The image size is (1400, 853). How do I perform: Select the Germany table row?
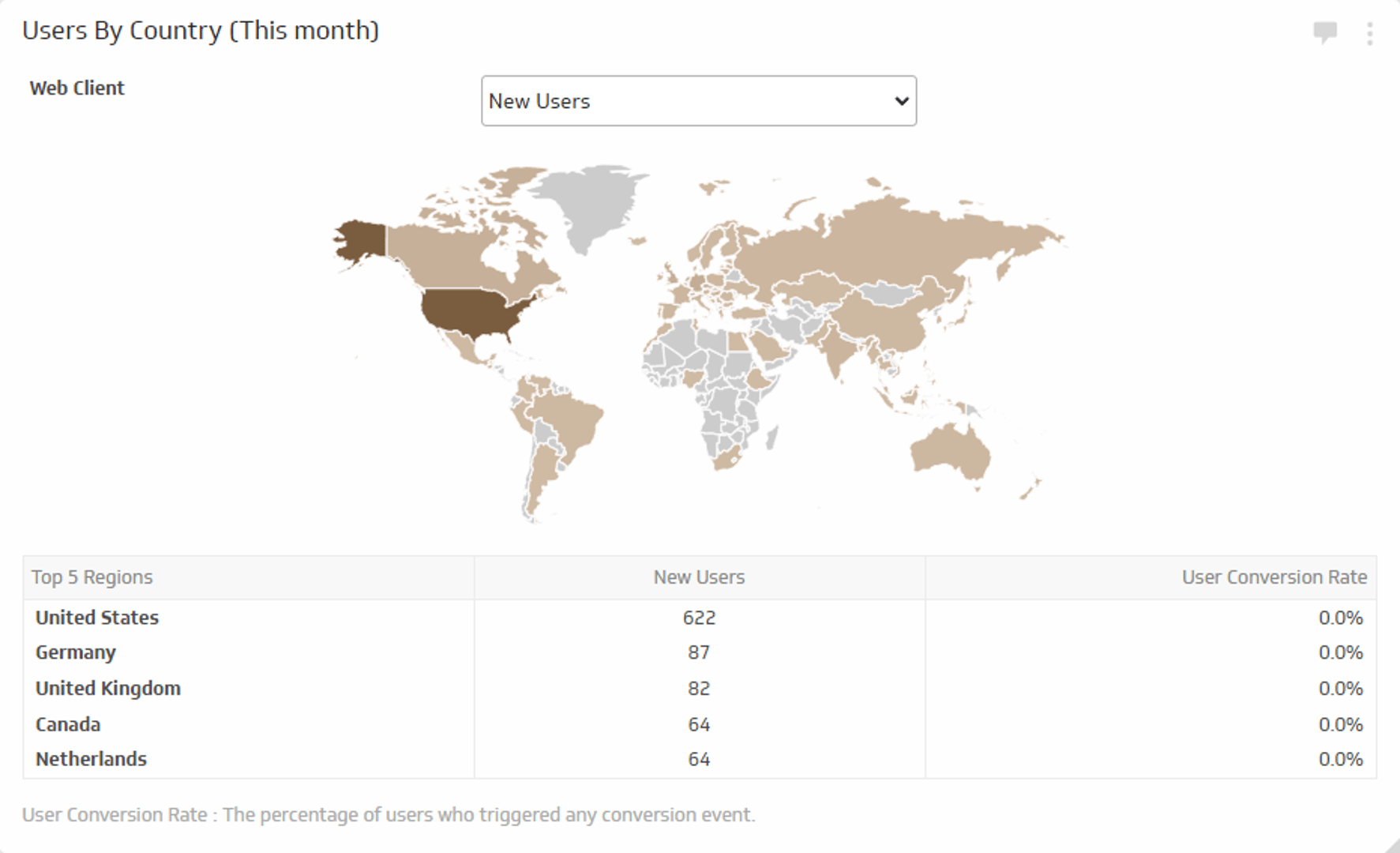point(76,652)
